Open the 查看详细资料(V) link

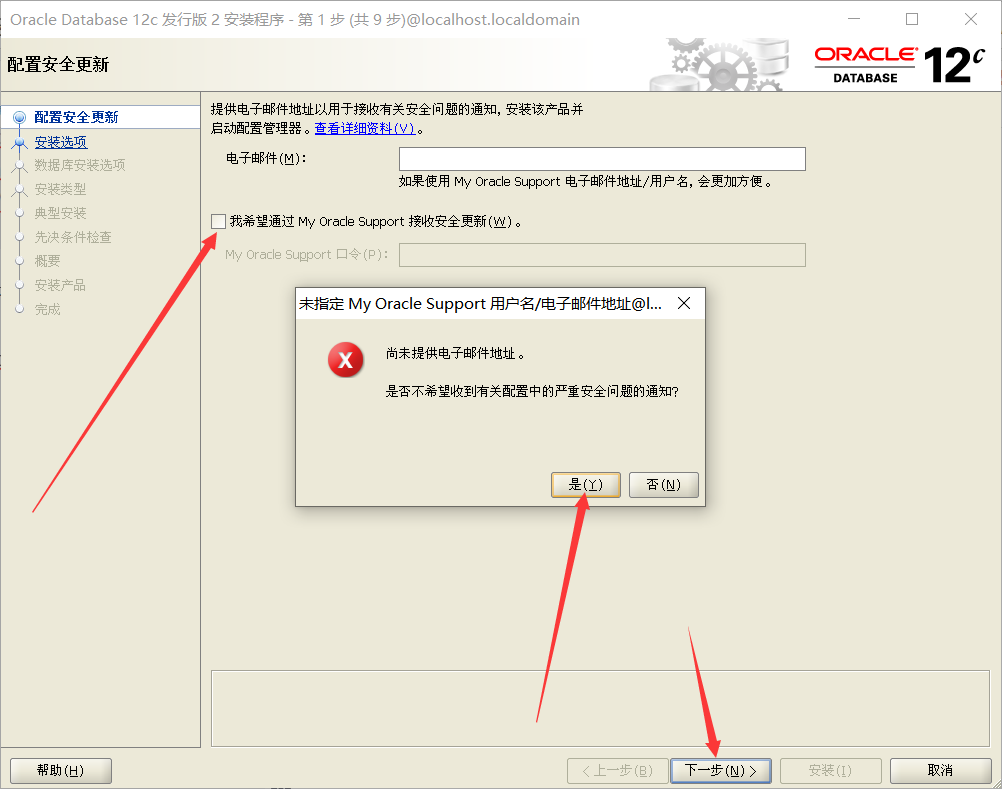point(365,128)
